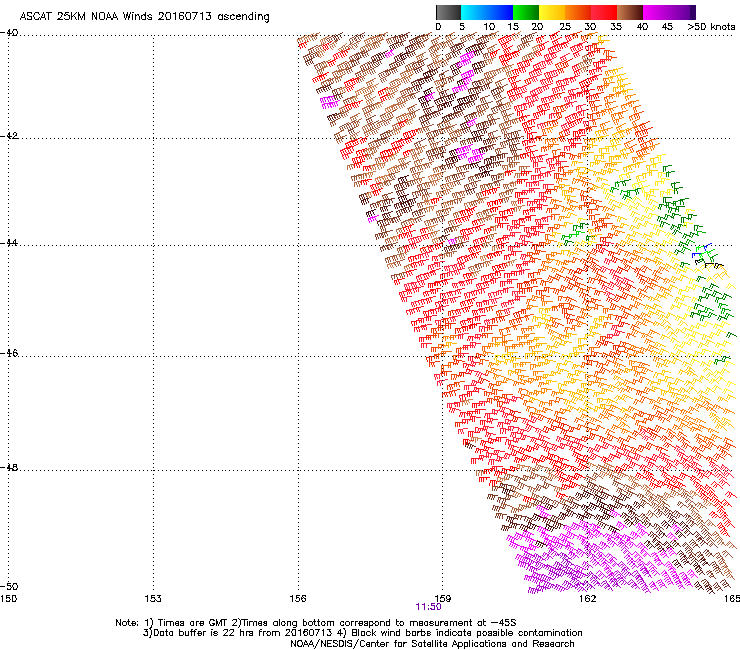Click the '45' legend scale label
This screenshot has width=740, height=650.
[667, 27]
